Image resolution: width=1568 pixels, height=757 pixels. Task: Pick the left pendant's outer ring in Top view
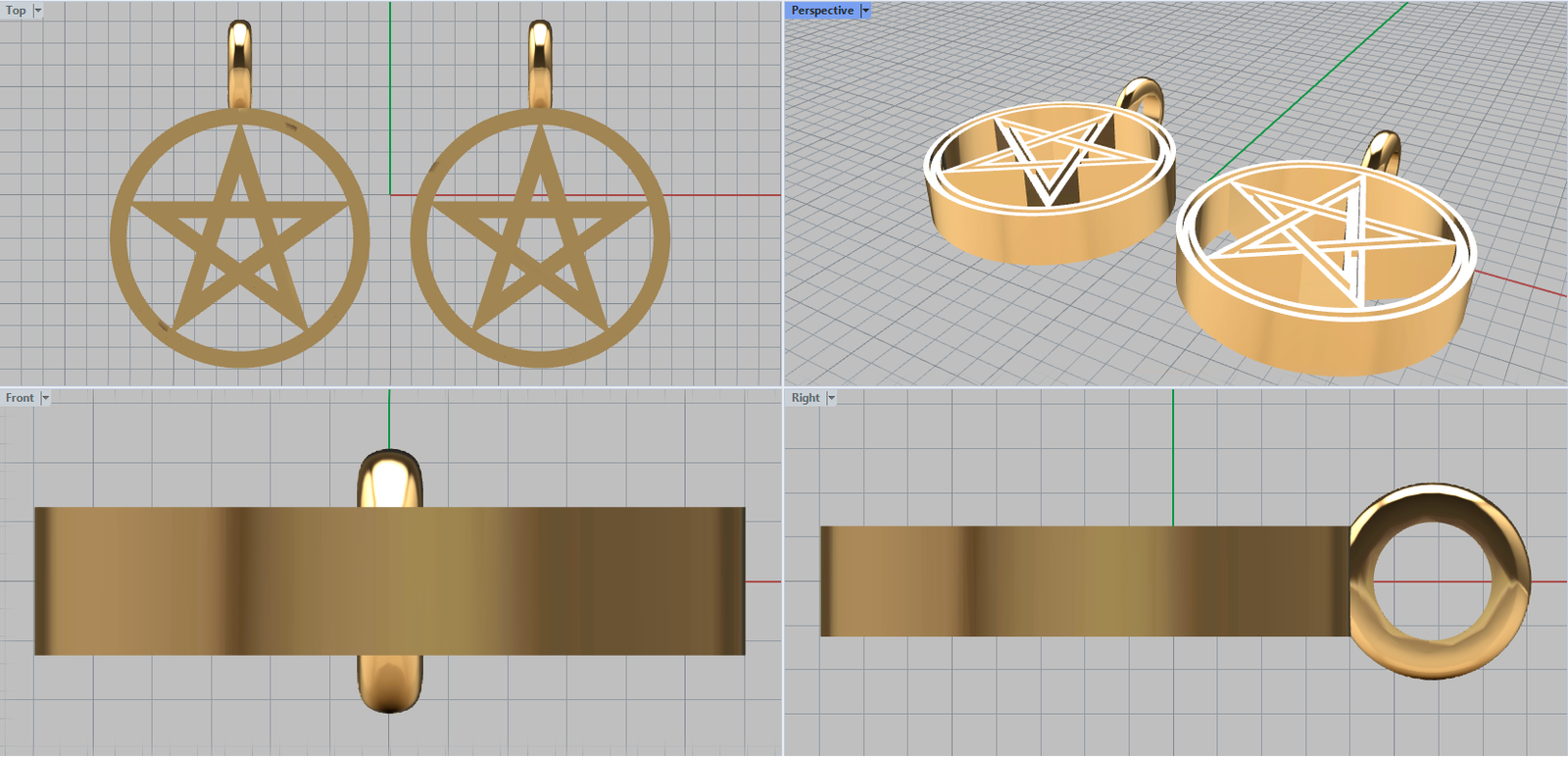click(x=118, y=238)
